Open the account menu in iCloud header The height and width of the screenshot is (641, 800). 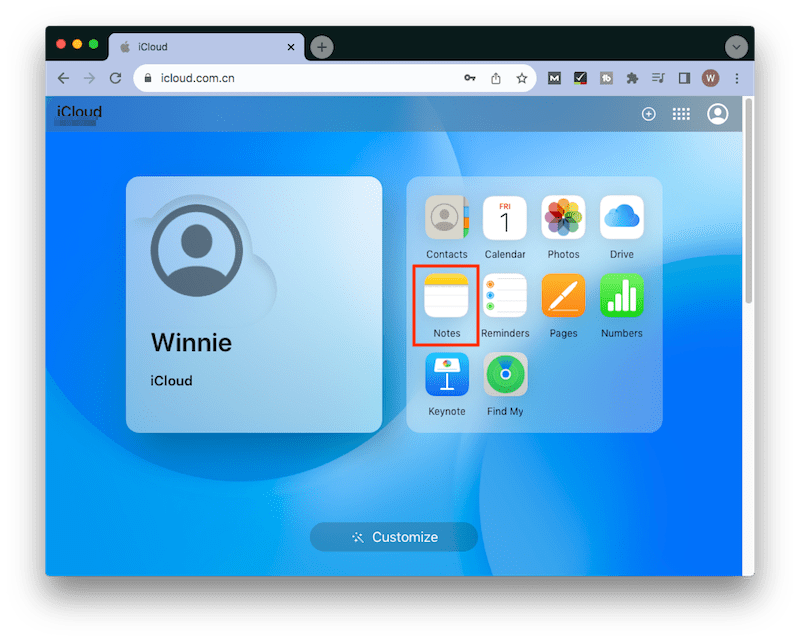717,114
